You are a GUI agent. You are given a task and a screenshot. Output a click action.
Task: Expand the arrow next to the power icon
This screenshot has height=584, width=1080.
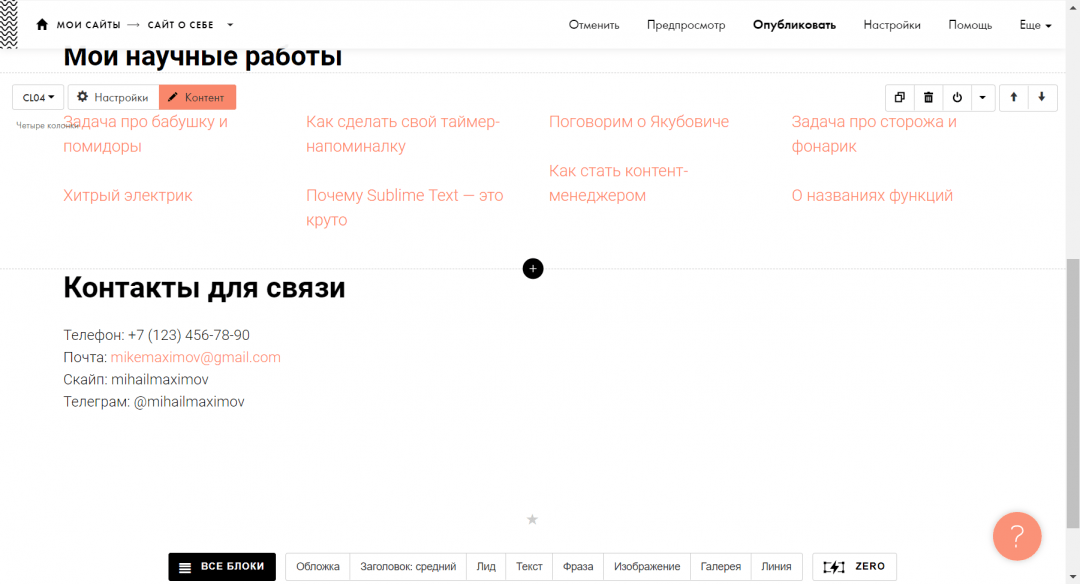(x=982, y=97)
